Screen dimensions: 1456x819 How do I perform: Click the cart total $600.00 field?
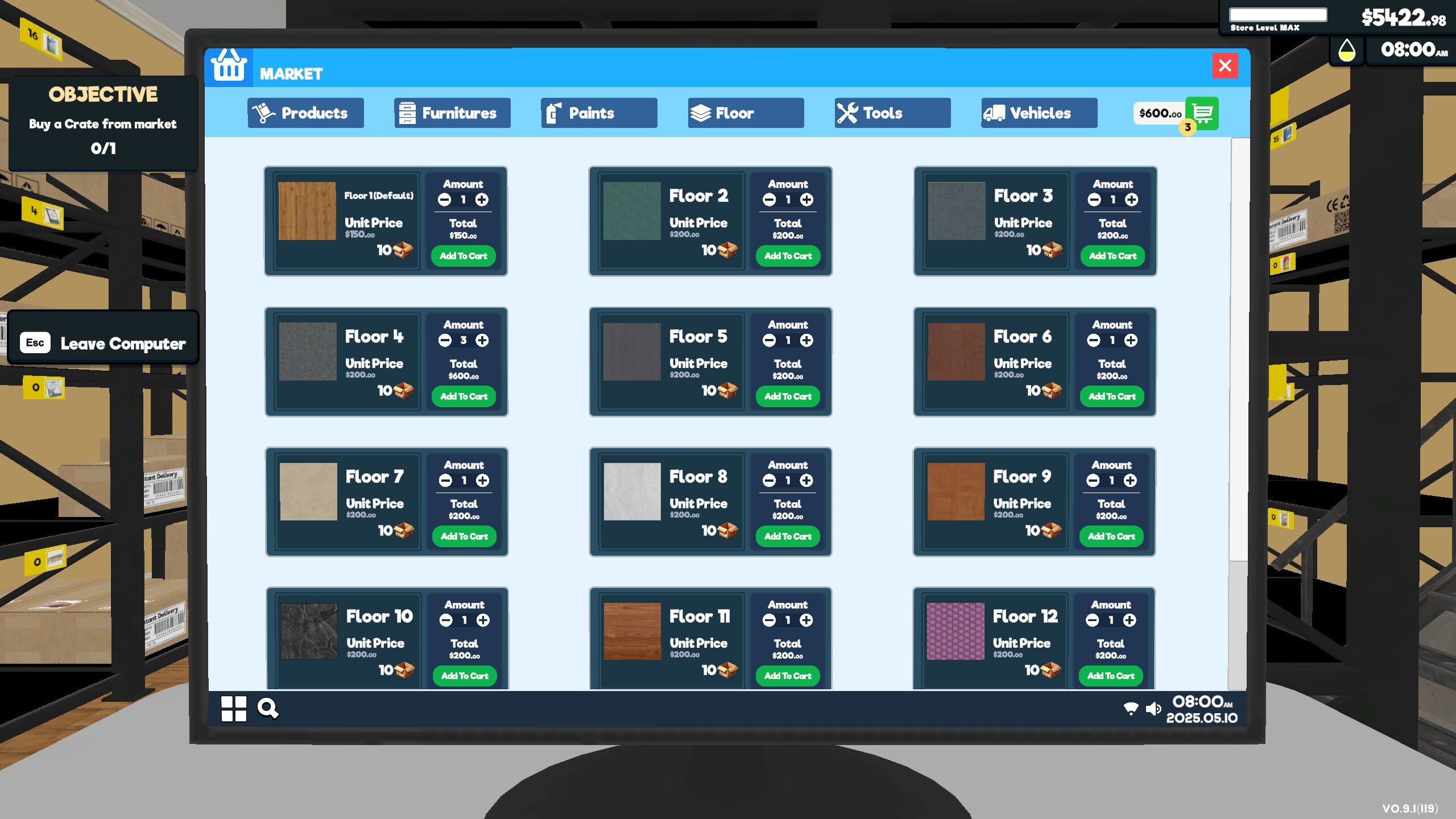(x=1160, y=113)
